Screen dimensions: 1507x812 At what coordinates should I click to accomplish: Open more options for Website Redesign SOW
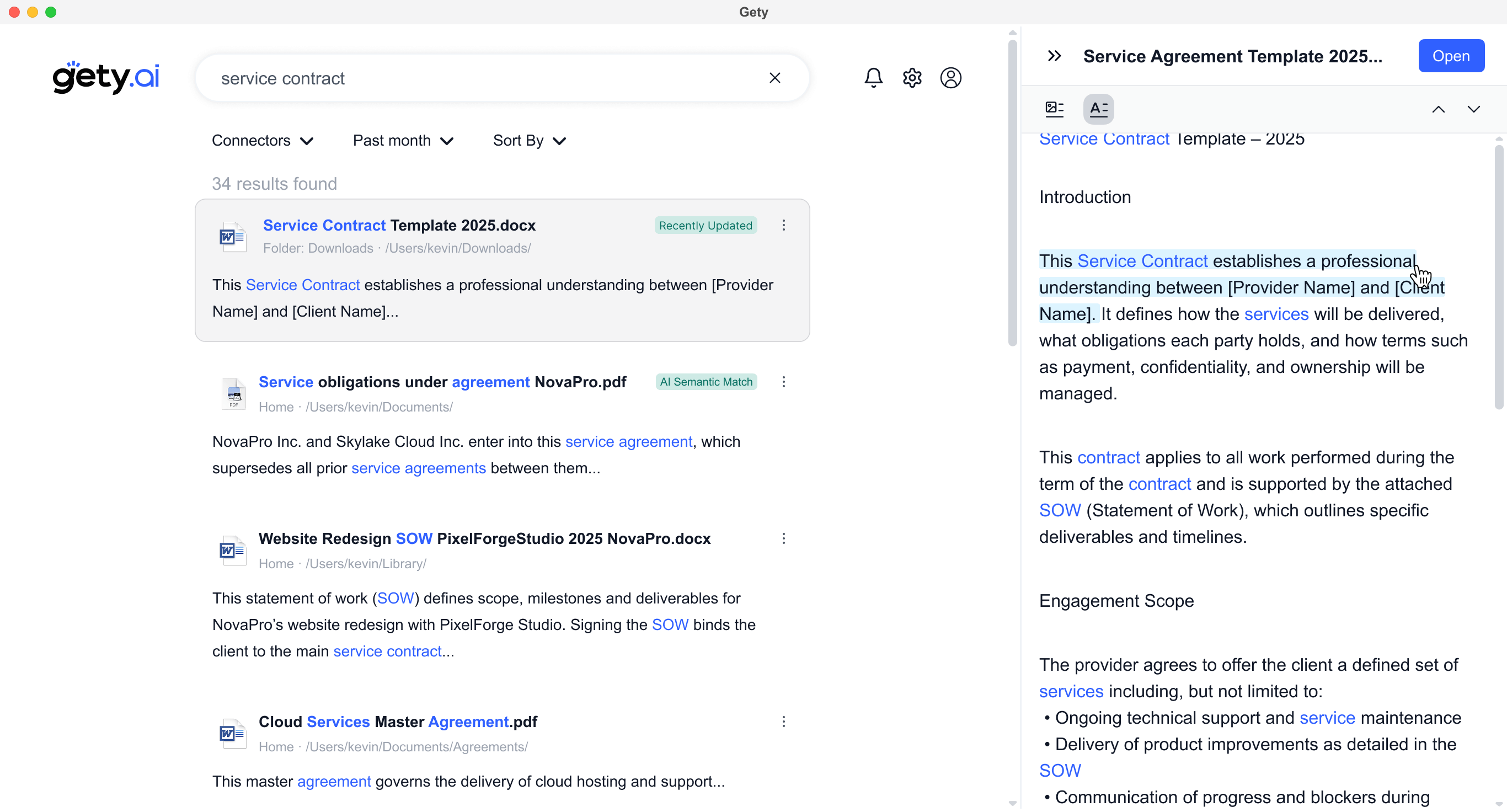(x=783, y=539)
